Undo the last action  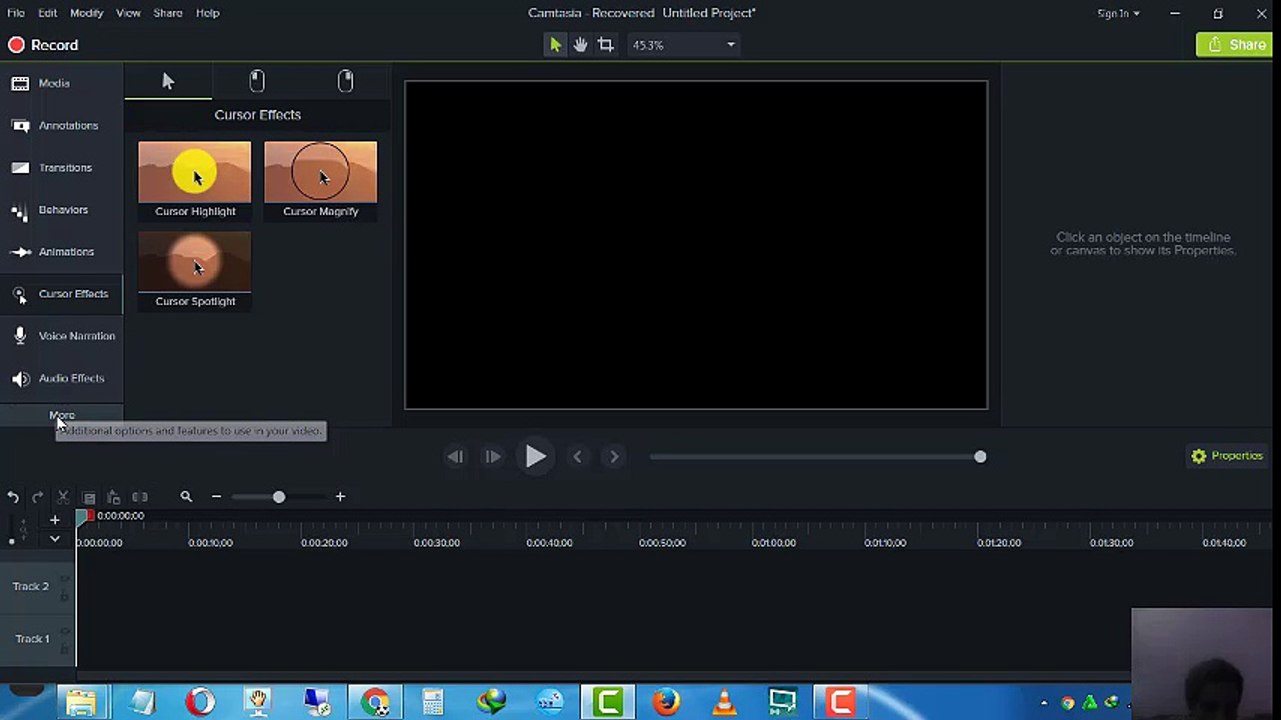pos(13,497)
